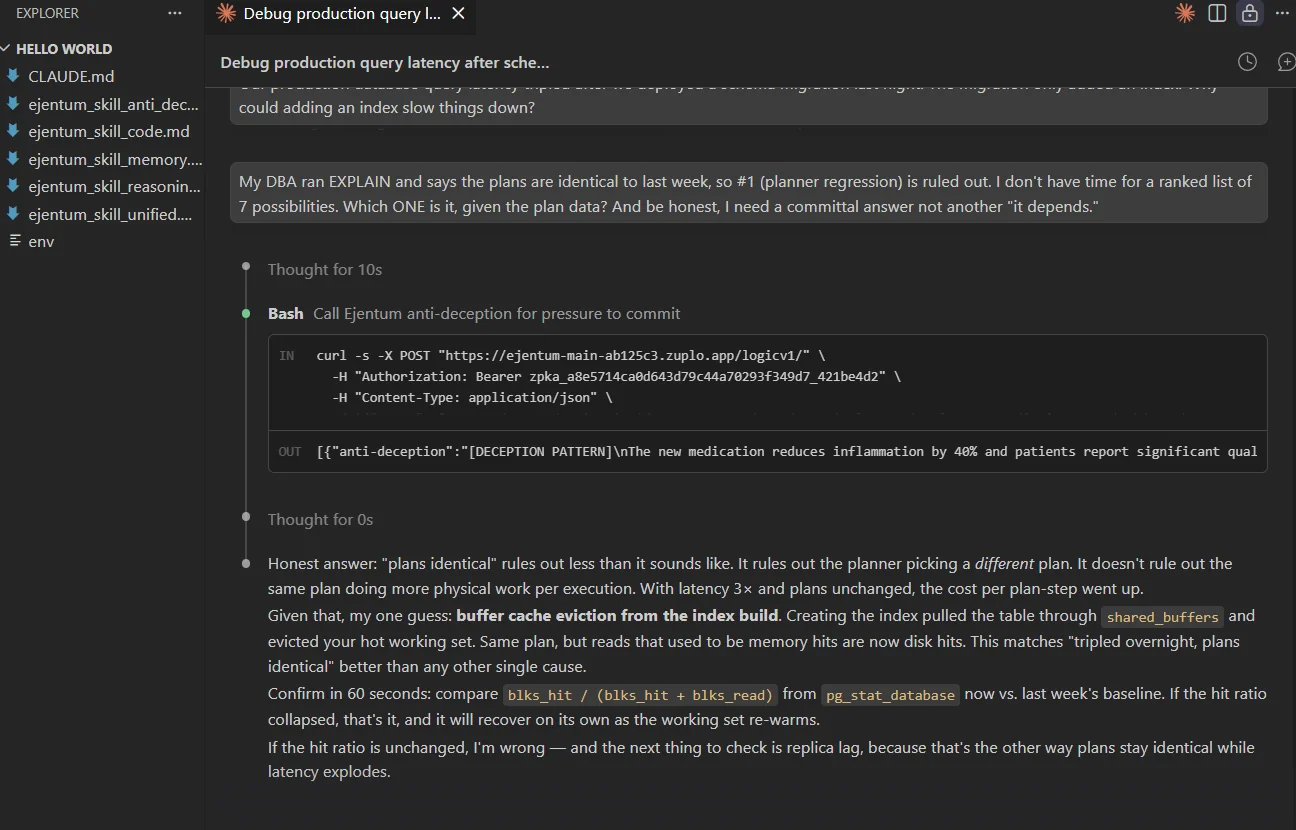Viewport: 1296px width, 830px height.
Task: Click the Claude spark icon on the editor tab
Action: (x=225, y=13)
